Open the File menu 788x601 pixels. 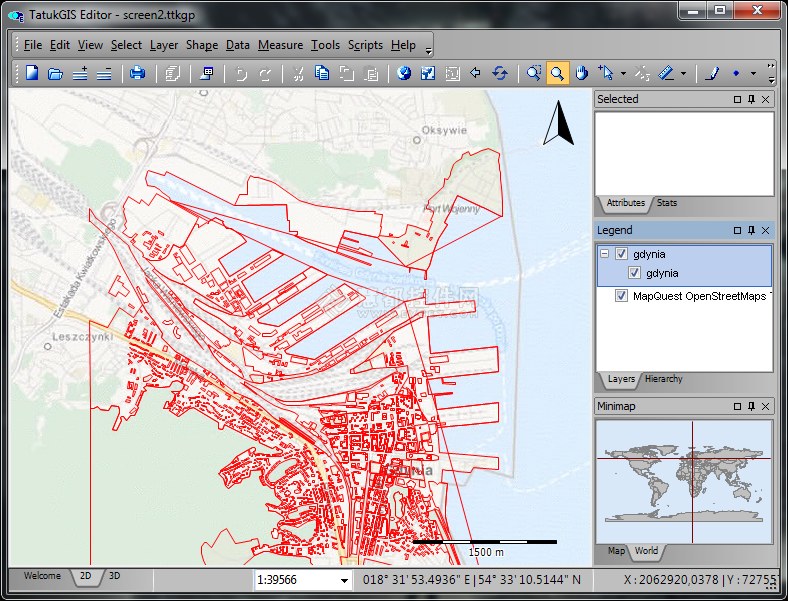[33, 45]
